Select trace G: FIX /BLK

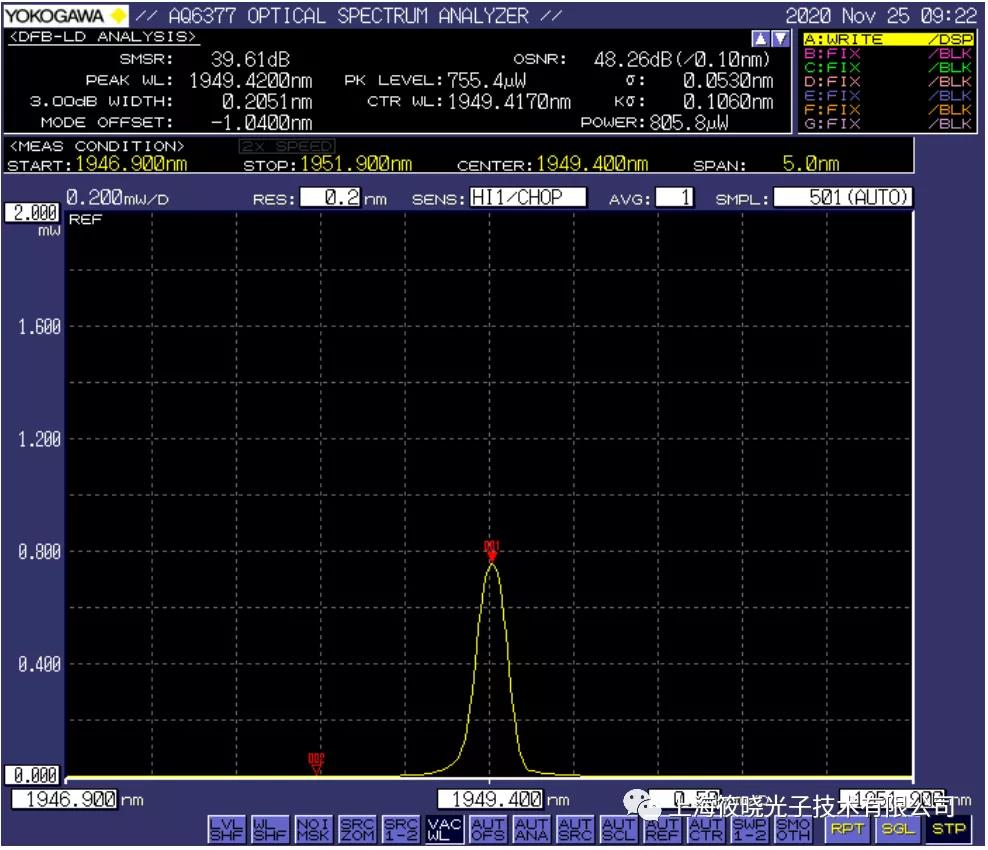(x=888, y=123)
